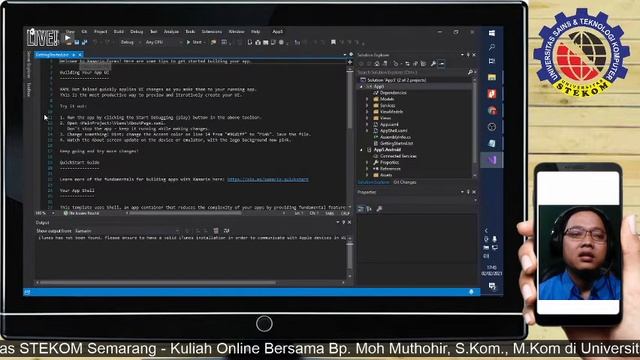Toggle Word Wrap in Output panel
The height and width of the screenshot is (360, 640).
point(226,231)
